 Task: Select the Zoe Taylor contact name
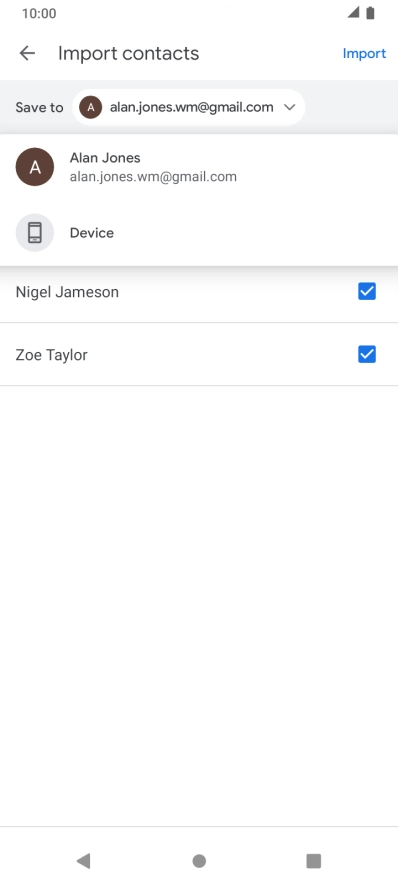(x=51, y=355)
